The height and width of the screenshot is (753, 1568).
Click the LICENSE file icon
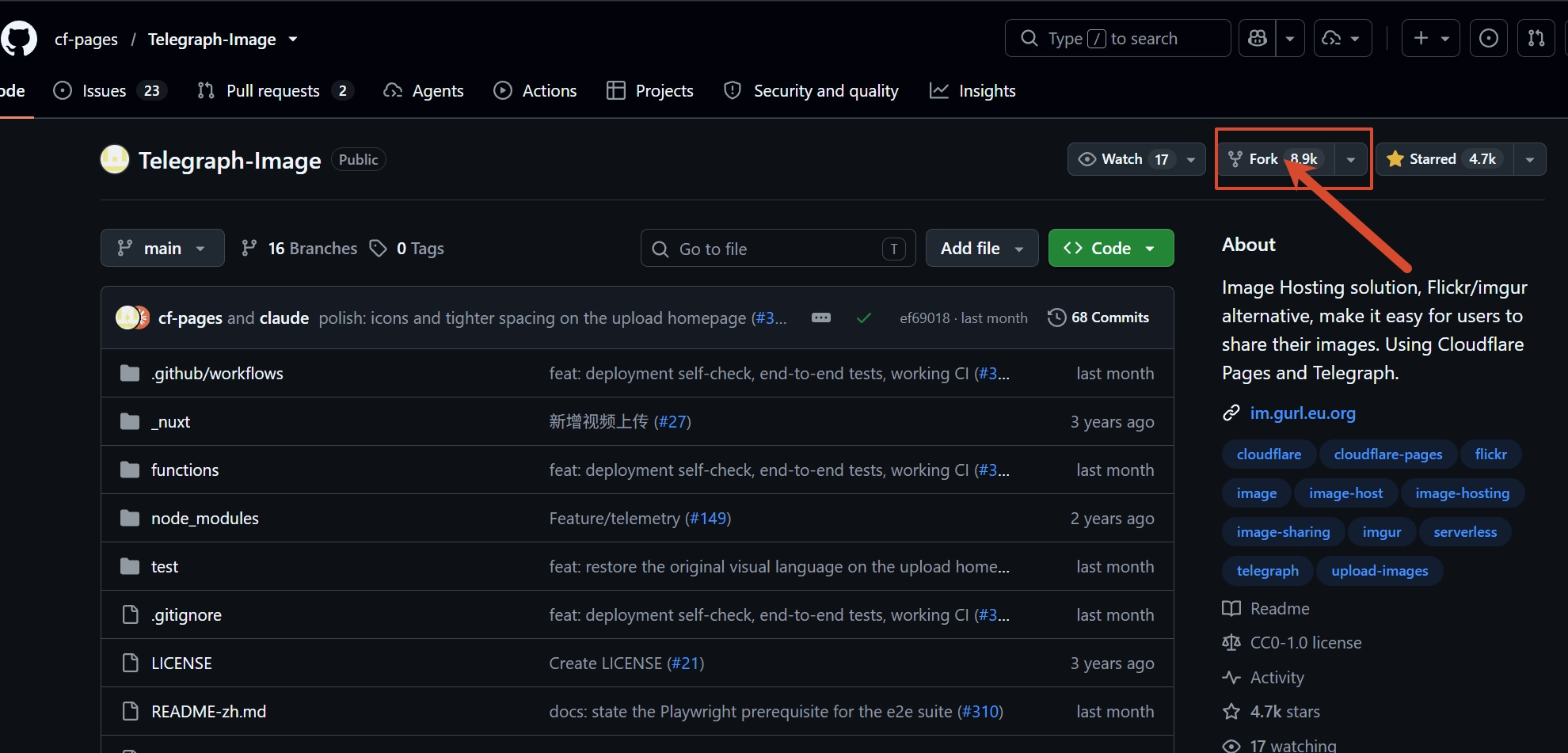[x=130, y=663]
